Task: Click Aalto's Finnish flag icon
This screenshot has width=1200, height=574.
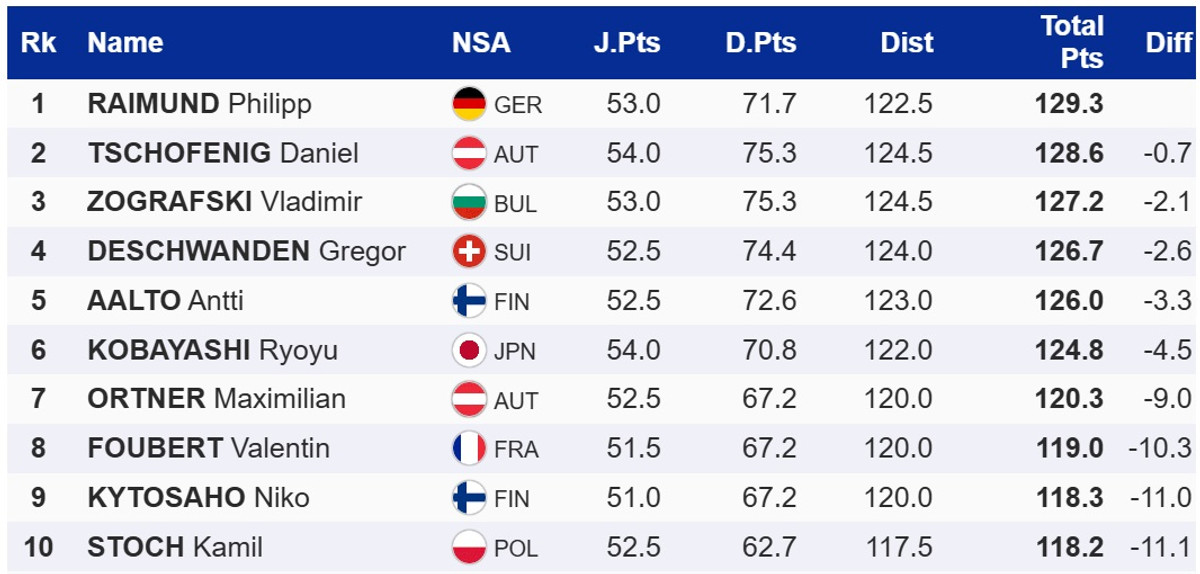Action: (469, 300)
